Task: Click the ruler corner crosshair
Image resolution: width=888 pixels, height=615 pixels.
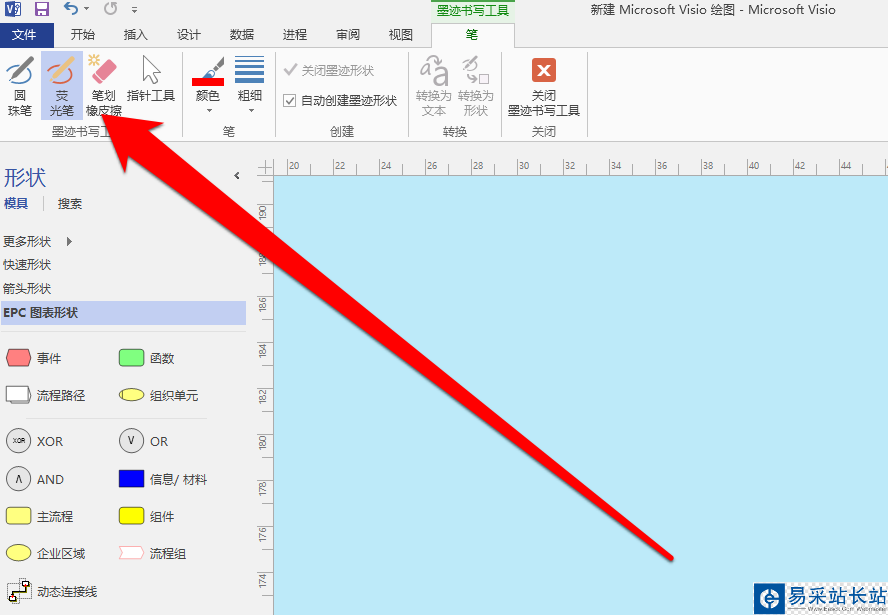Action: coord(264,167)
